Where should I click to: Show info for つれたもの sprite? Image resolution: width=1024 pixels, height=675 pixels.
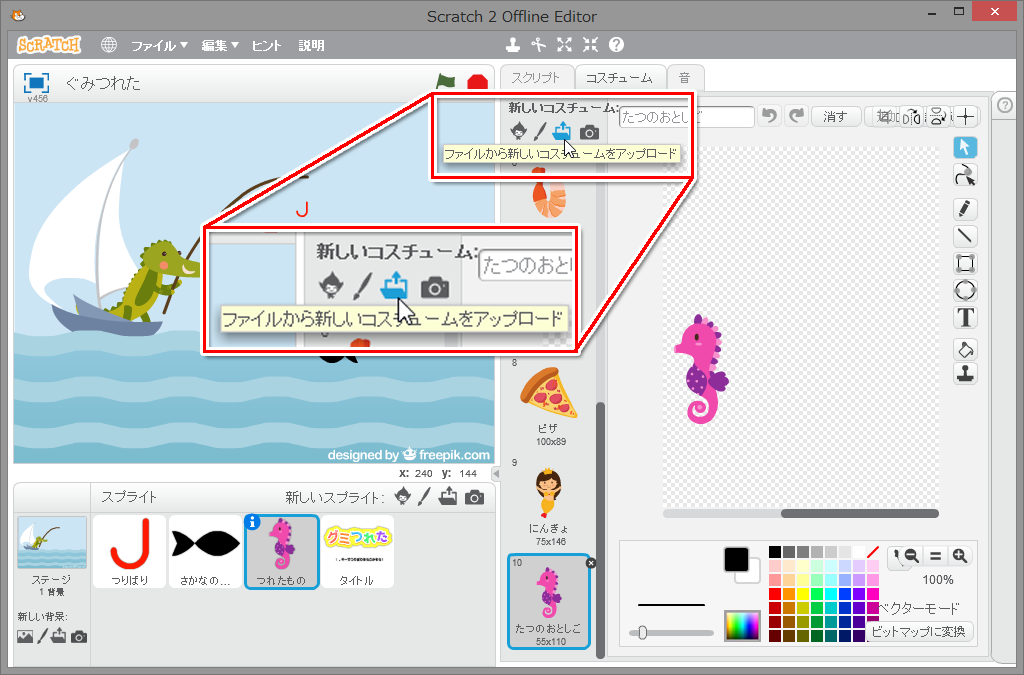(252, 522)
